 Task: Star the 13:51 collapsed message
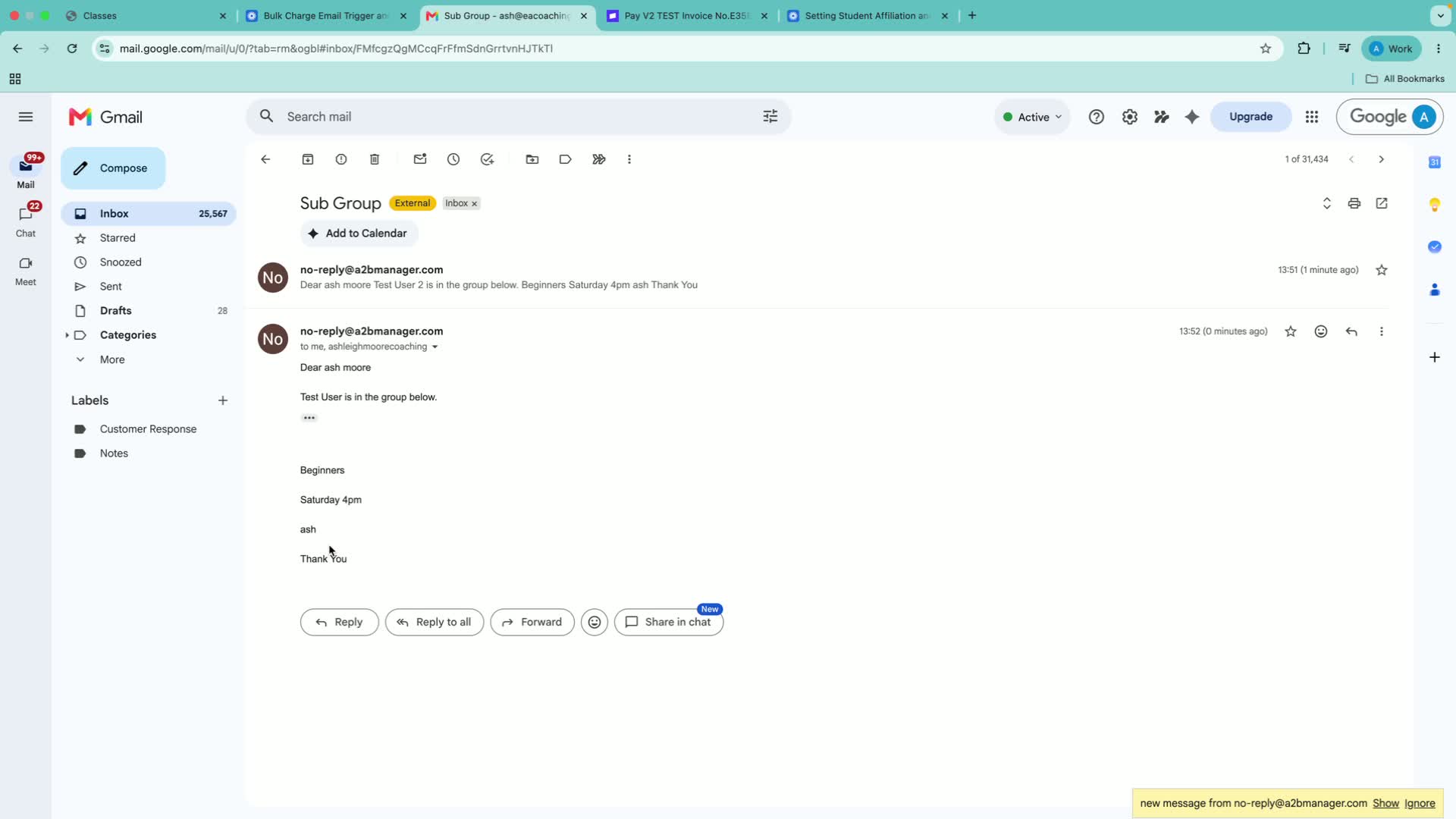tap(1382, 270)
